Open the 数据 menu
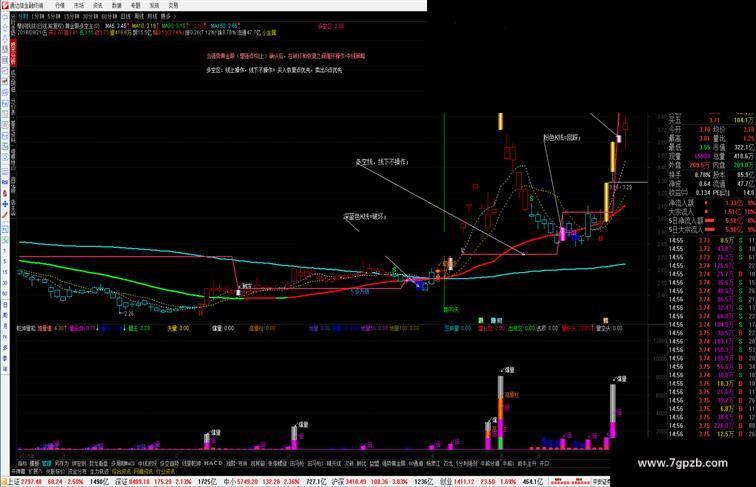Image resolution: width=756 pixels, height=487 pixels. point(116,5)
